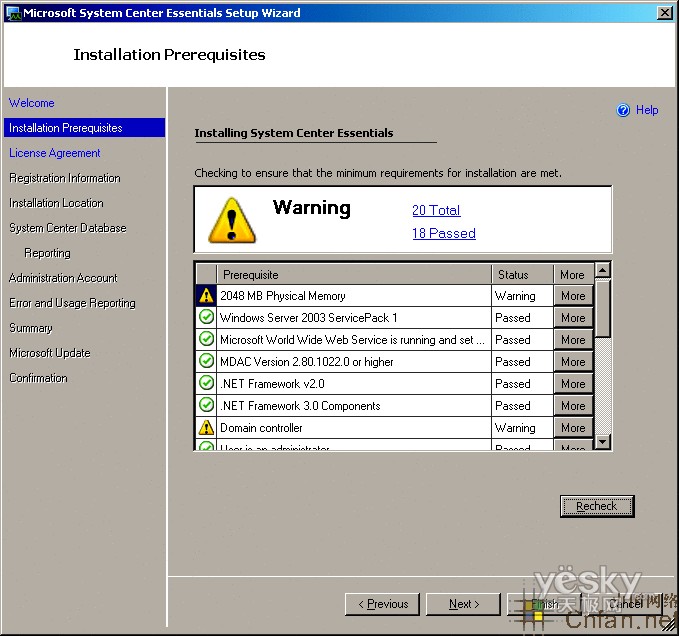The width and height of the screenshot is (679, 636).
Task: Click the setup wizard title bar icon
Action: (14, 13)
